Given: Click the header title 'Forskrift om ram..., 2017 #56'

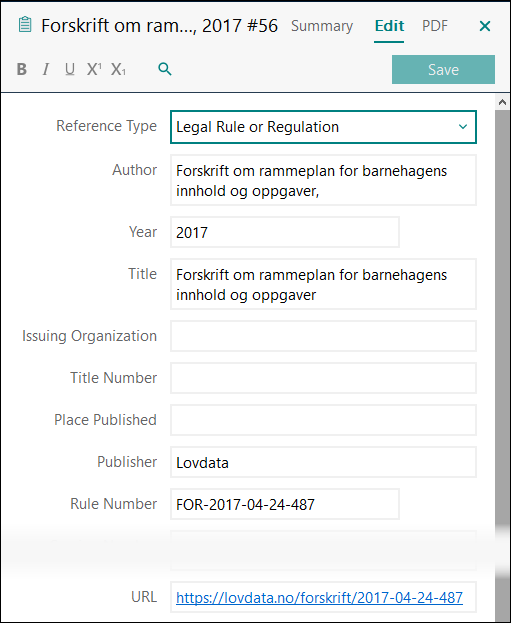Looking at the screenshot, I should tap(159, 26).
